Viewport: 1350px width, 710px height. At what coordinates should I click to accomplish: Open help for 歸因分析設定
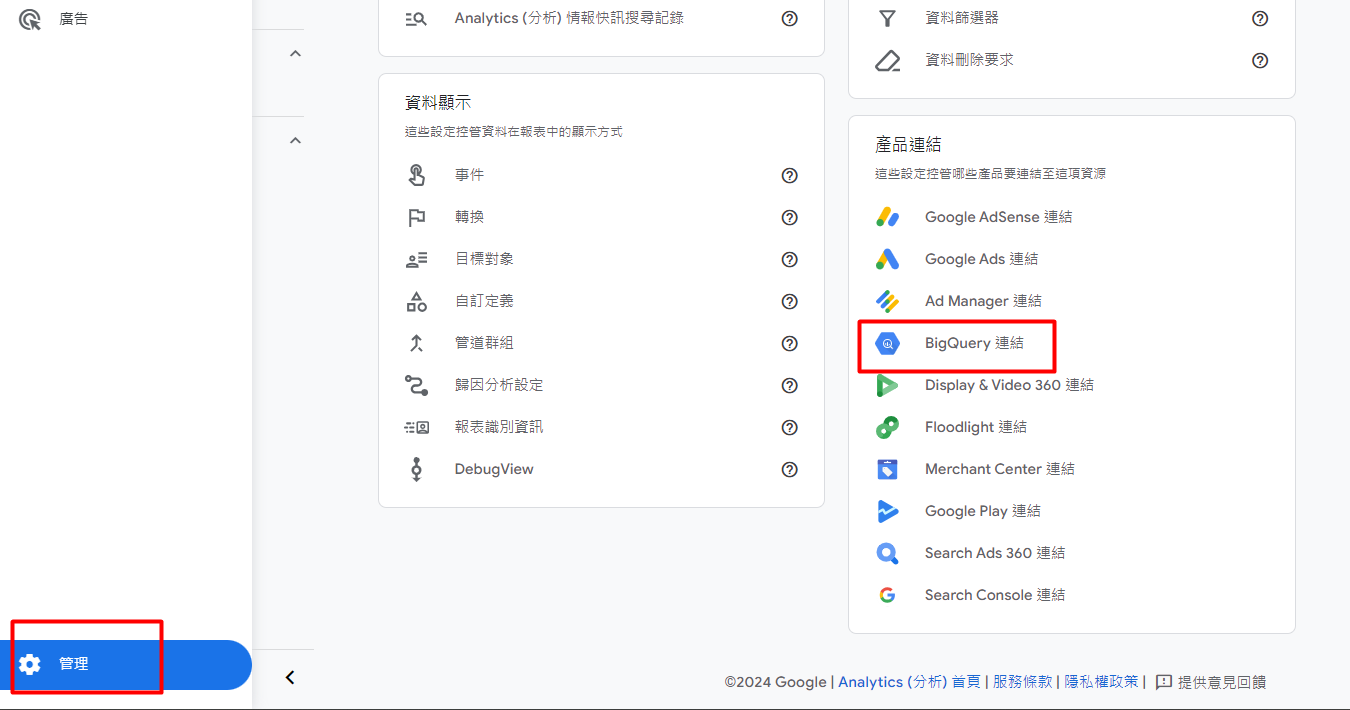point(790,385)
